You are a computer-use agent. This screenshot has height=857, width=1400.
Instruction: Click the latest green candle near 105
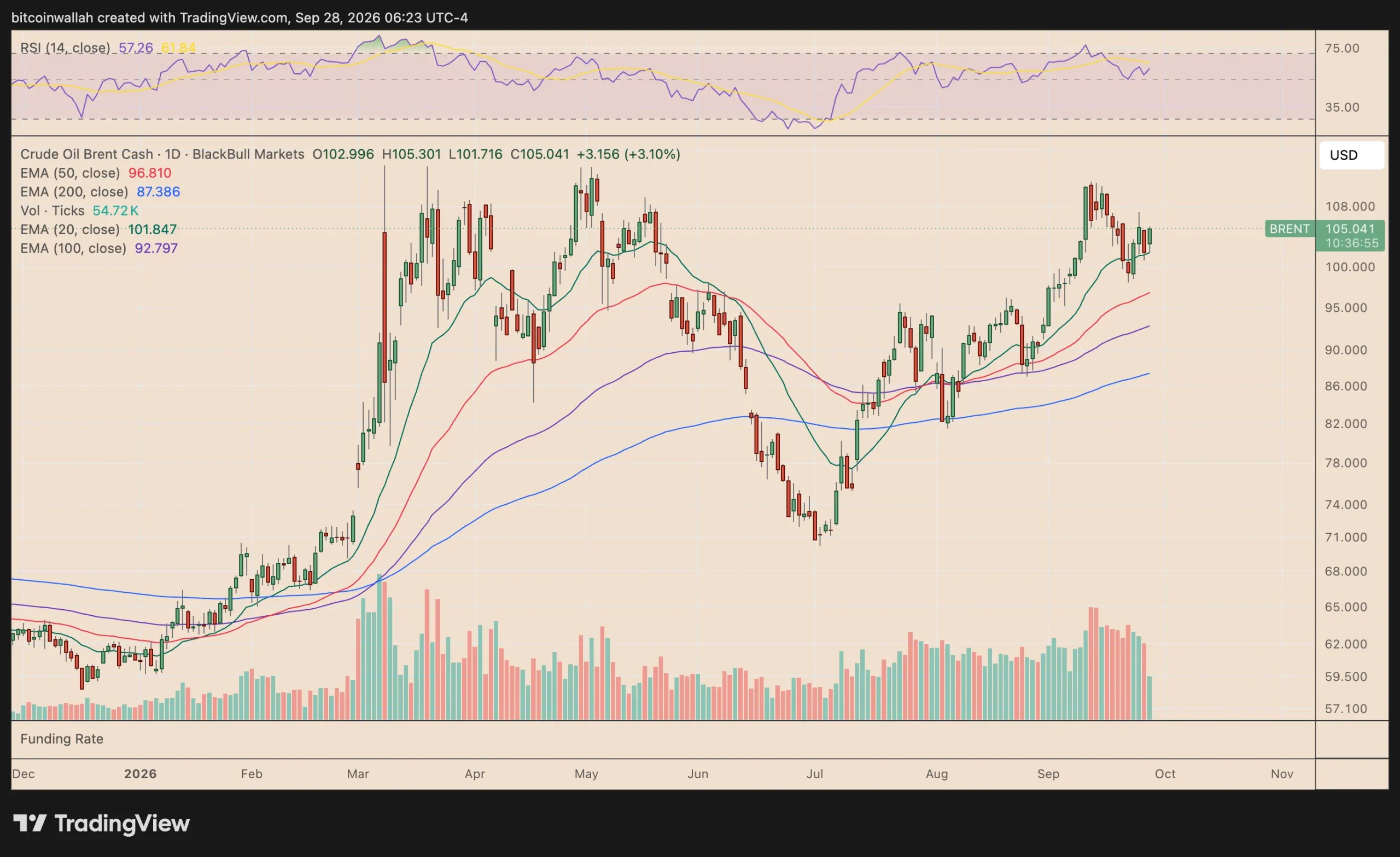click(x=1150, y=236)
